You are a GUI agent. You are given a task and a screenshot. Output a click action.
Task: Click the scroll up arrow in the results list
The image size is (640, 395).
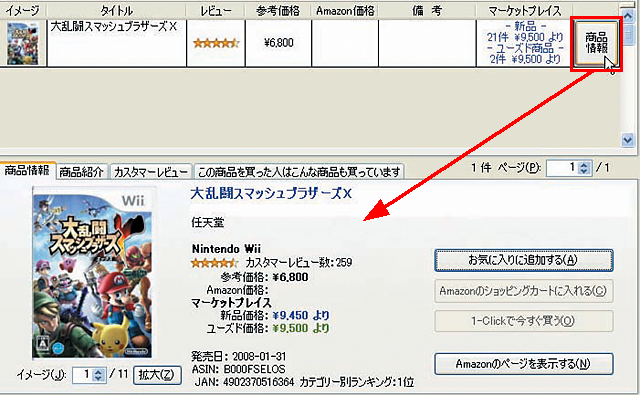click(x=628, y=16)
